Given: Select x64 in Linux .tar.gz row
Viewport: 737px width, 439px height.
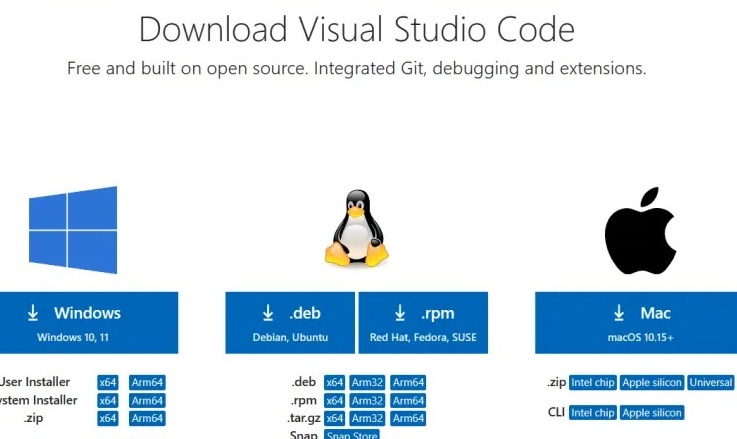Looking at the screenshot, I should pyautogui.click(x=334, y=418).
